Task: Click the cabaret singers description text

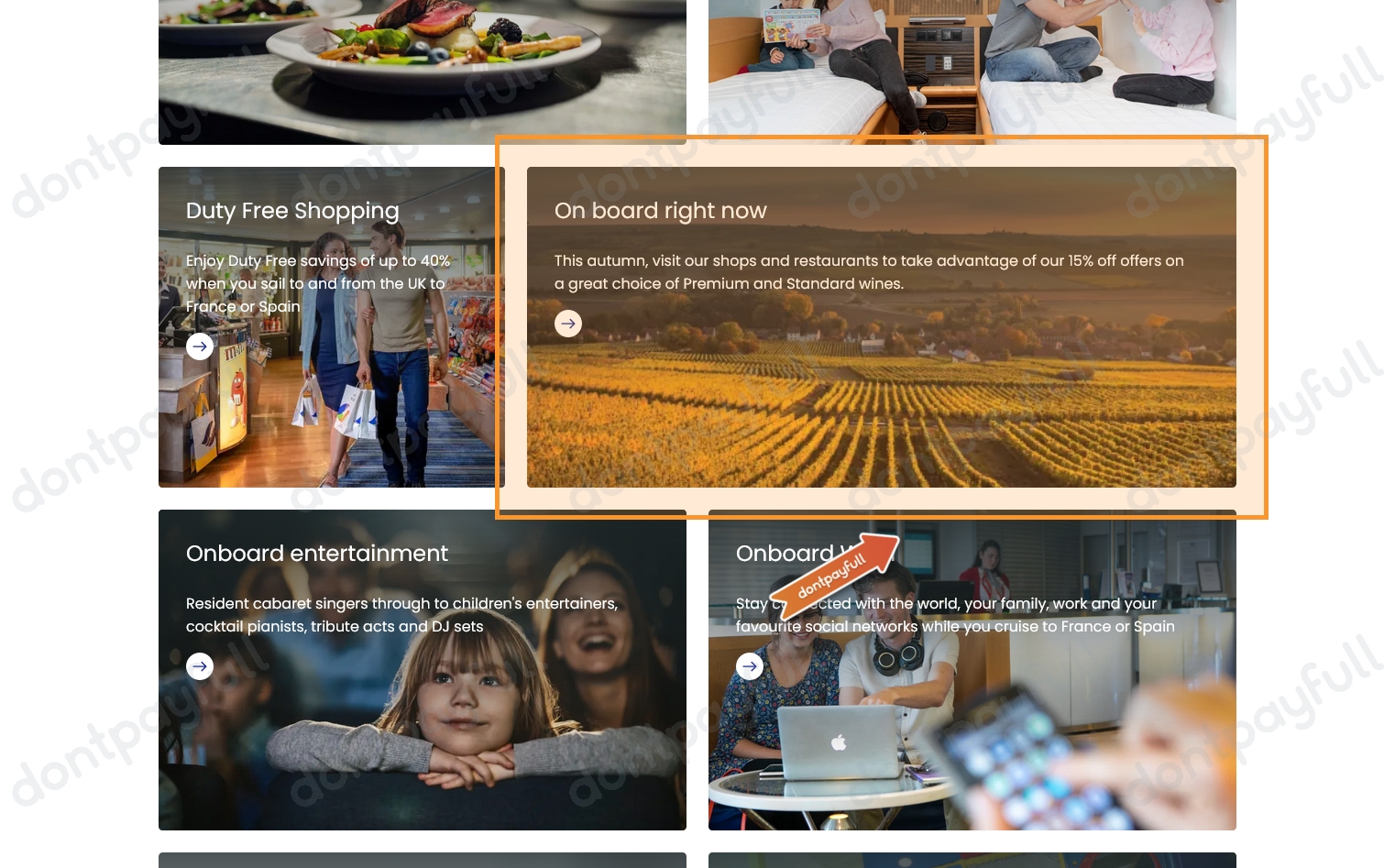Action: pos(401,615)
